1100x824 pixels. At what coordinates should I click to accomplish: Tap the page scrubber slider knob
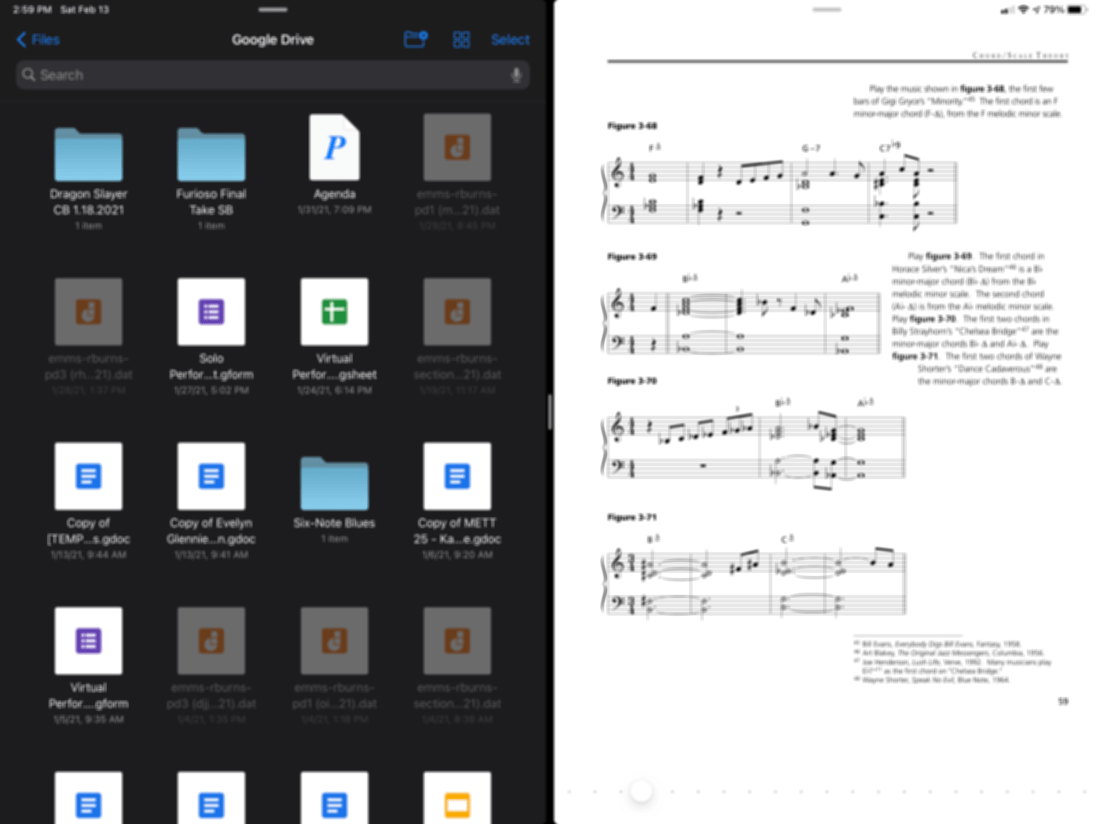click(x=641, y=792)
